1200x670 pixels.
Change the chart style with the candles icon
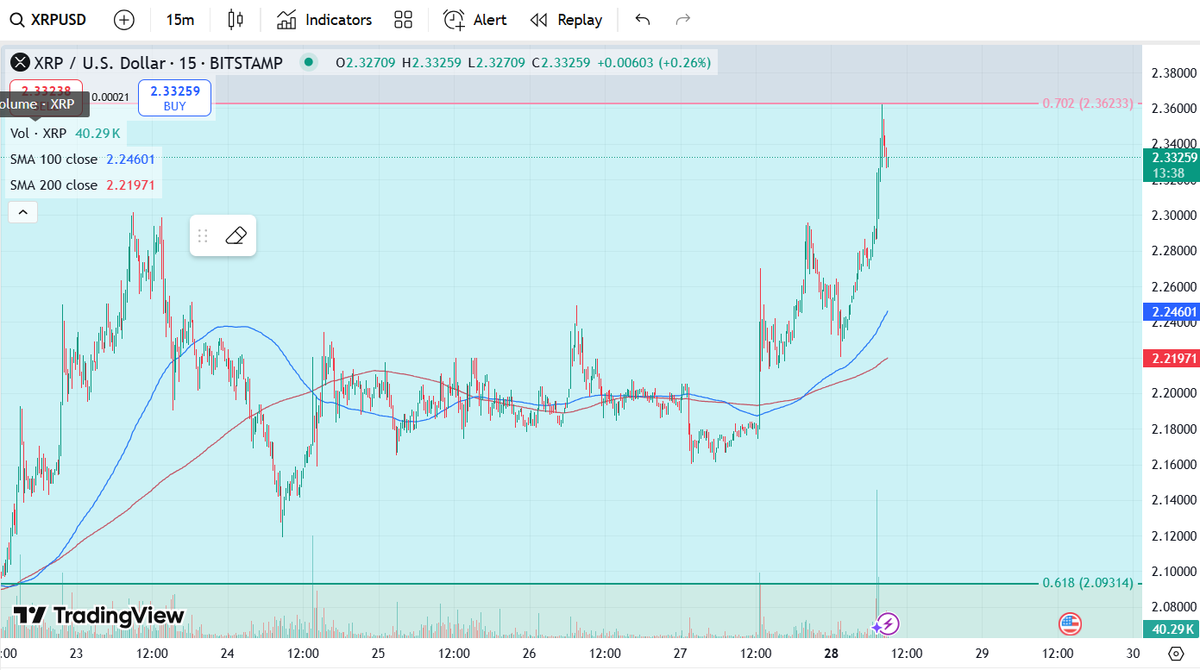coord(236,20)
